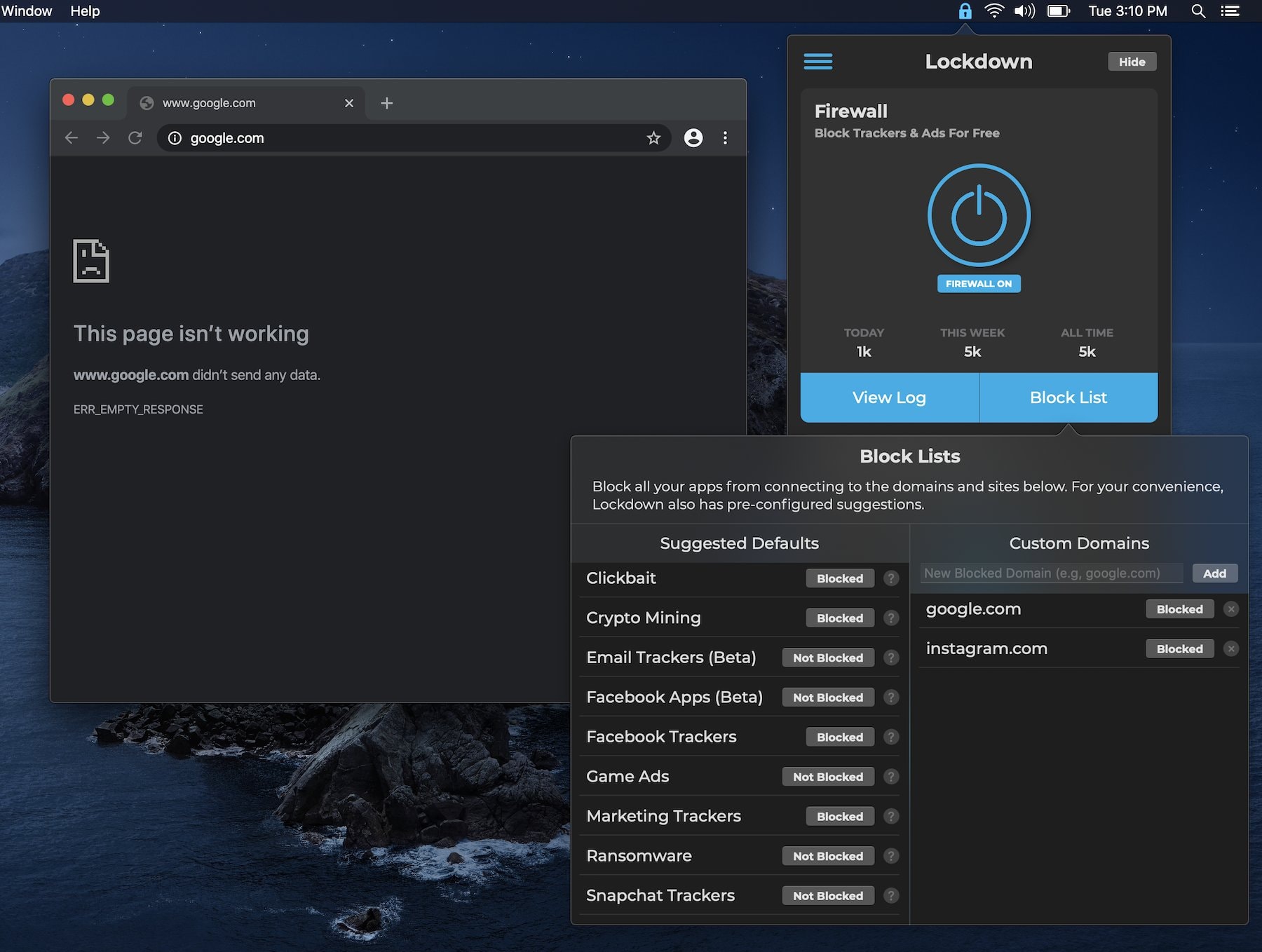Open Chrome profile avatar menu
Image resolution: width=1262 pixels, height=952 pixels.
click(693, 138)
